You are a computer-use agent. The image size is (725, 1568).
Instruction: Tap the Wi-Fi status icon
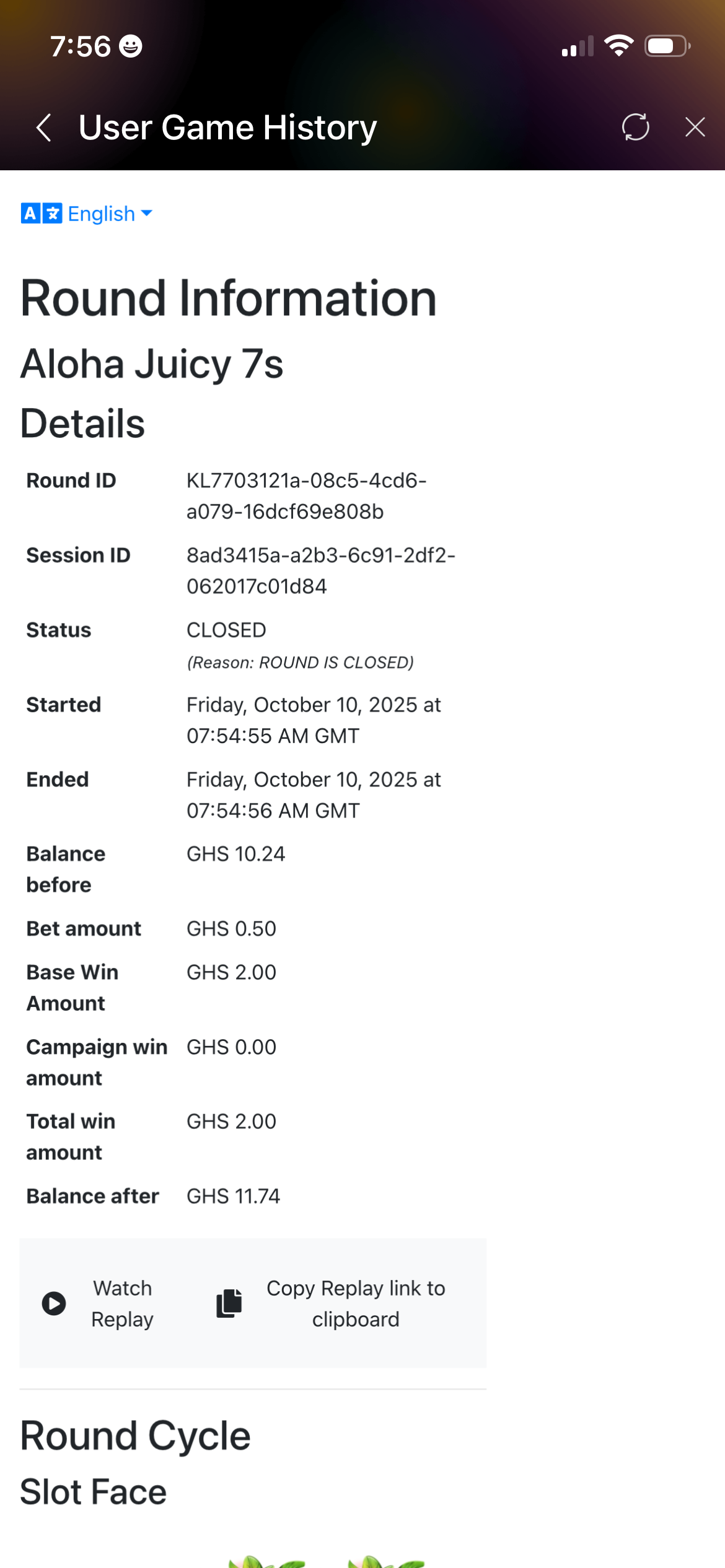(618, 46)
